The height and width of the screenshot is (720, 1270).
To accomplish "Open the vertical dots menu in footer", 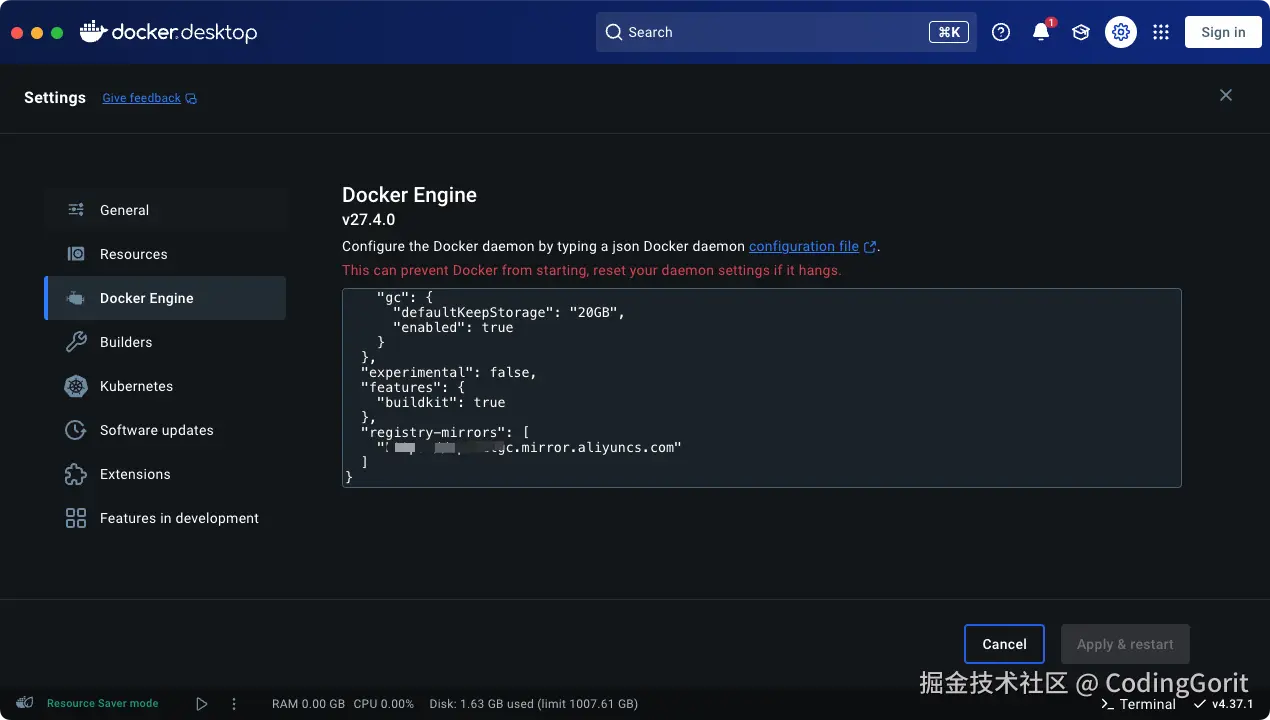I will tap(234, 704).
